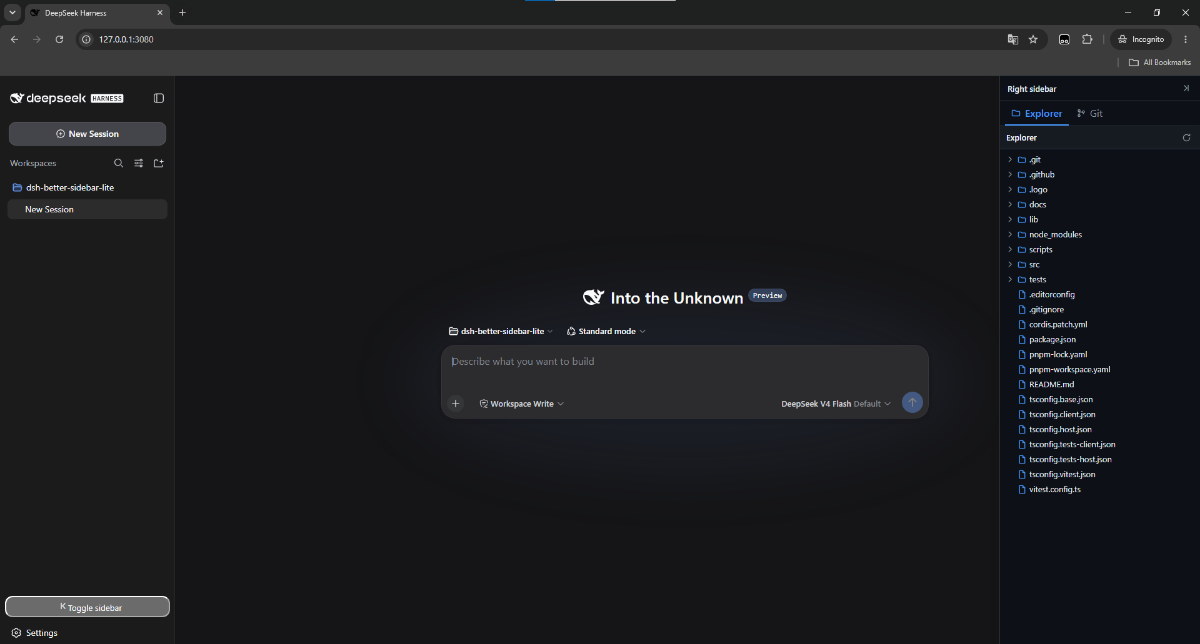
Task: Click the Preview badge beside title
Action: click(x=768, y=296)
